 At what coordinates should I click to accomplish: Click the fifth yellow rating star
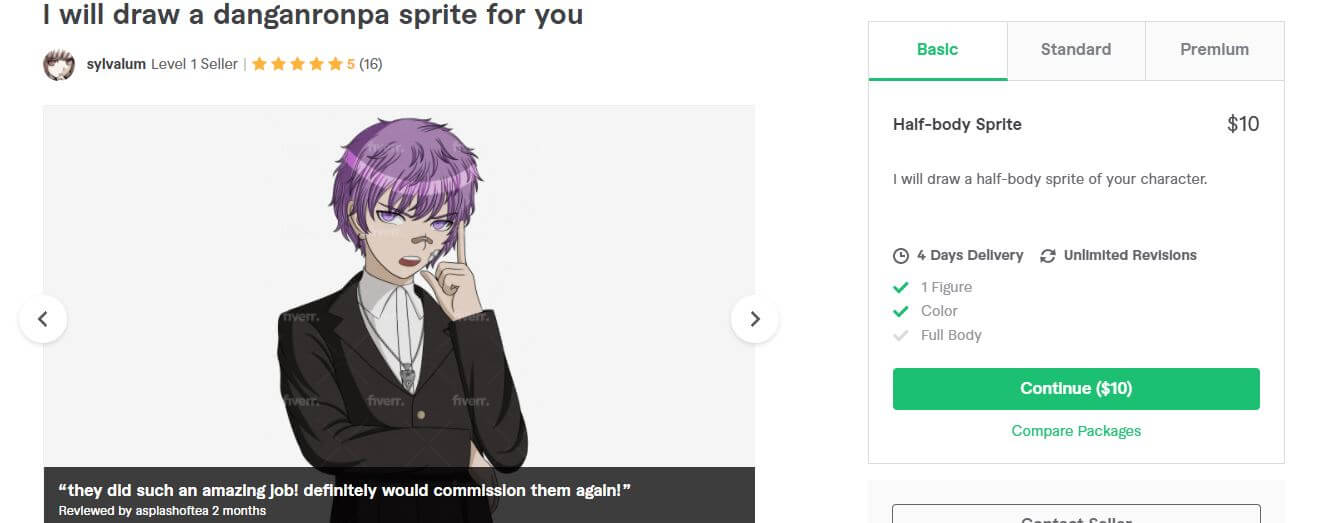[x=335, y=65]
